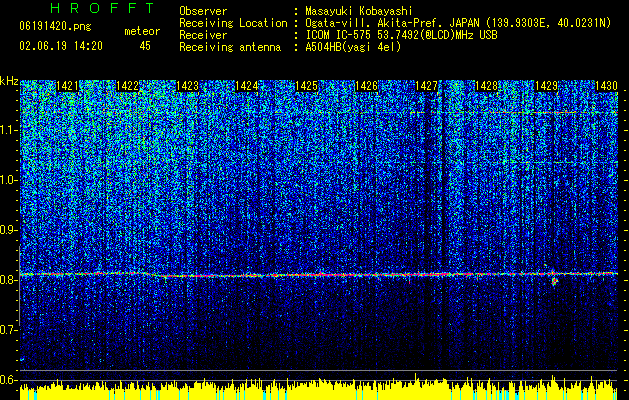
Task: Select the Ogata-vill. Akita-Pref. JAPAN location text
Action: 458,23
